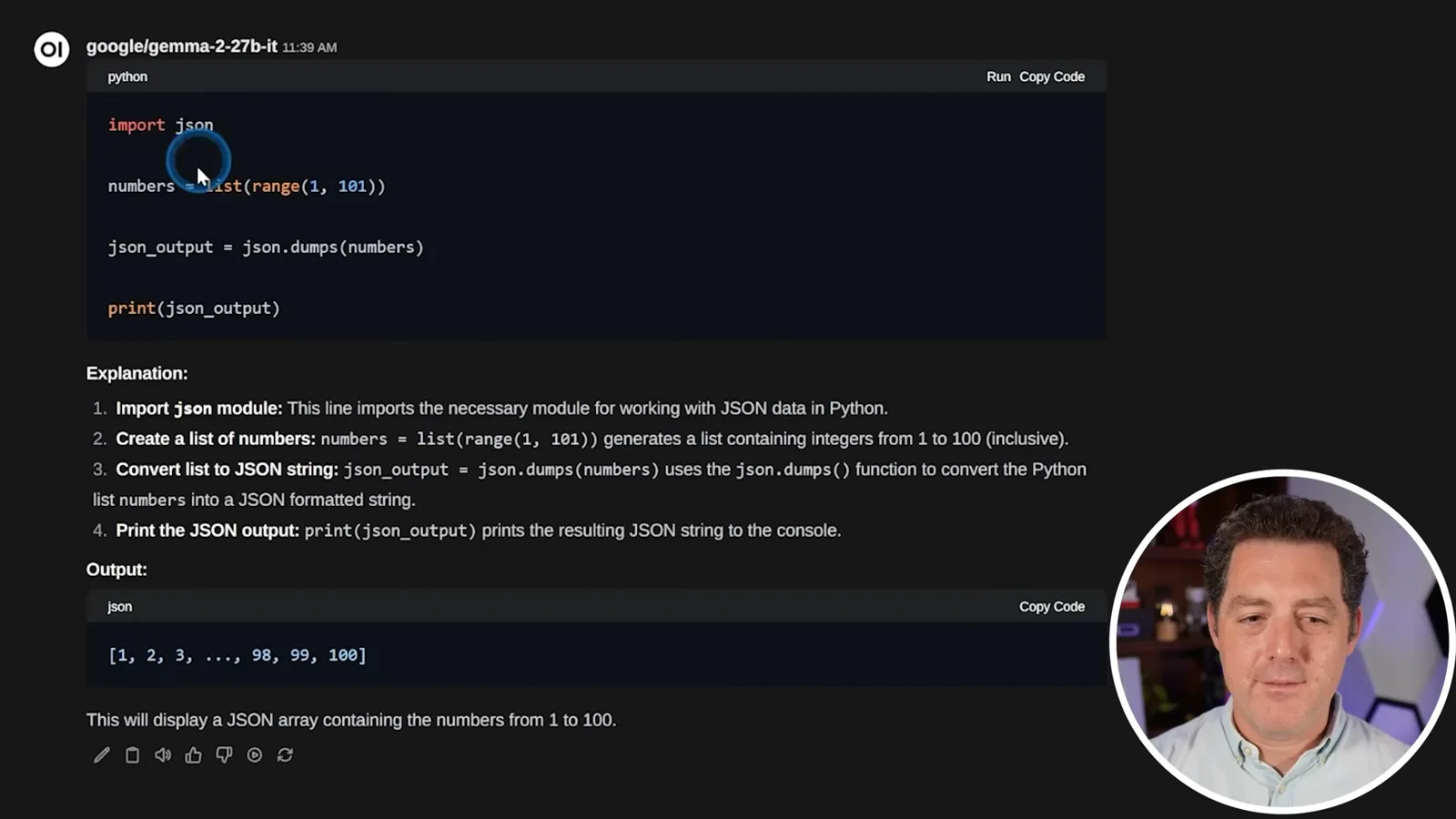This screenshot has width=1456, height=819.
Task: Click the read aloud speaker icon
Action: 163,755
